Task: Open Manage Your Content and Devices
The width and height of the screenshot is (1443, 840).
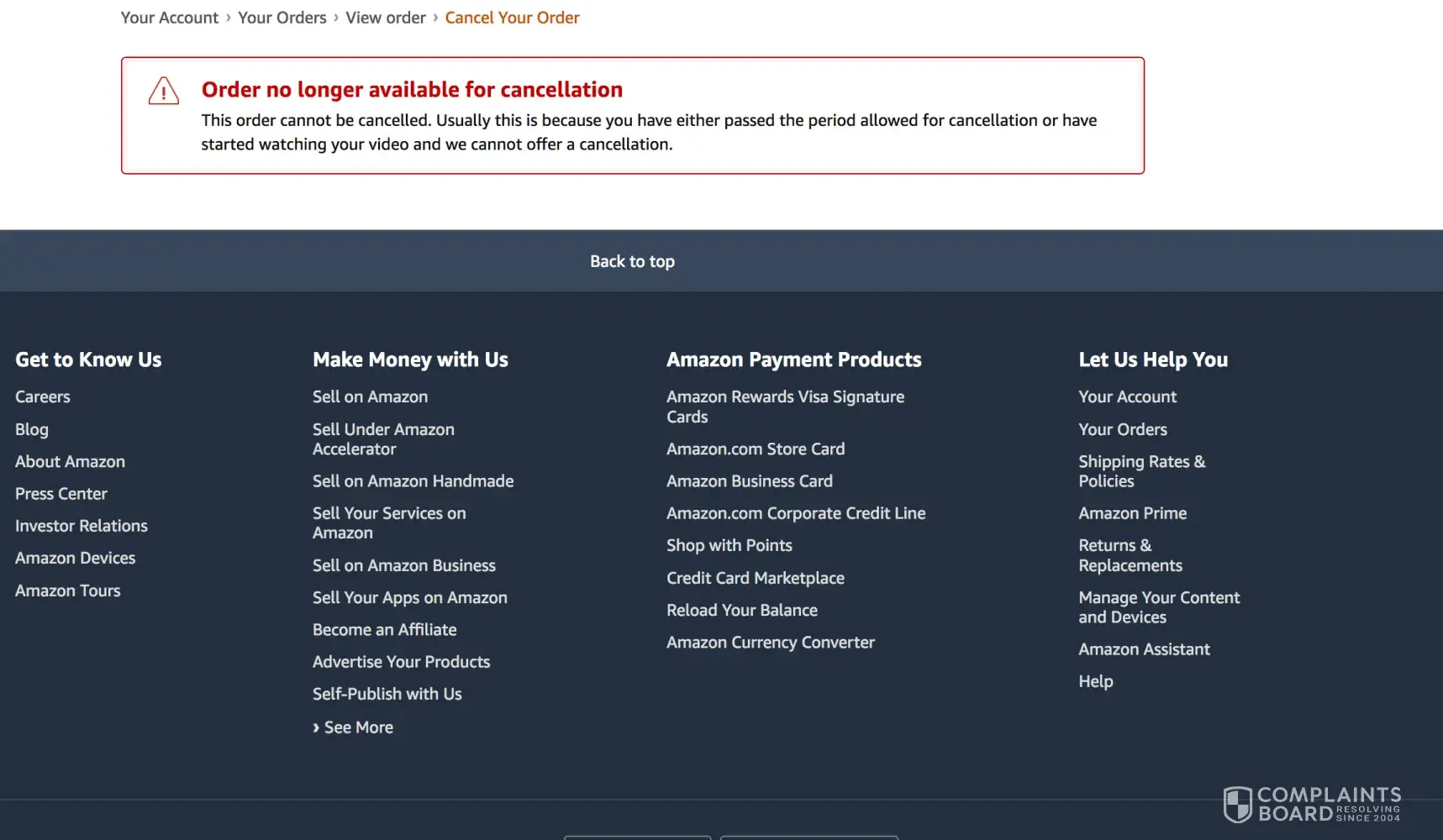Action: 1158,607
